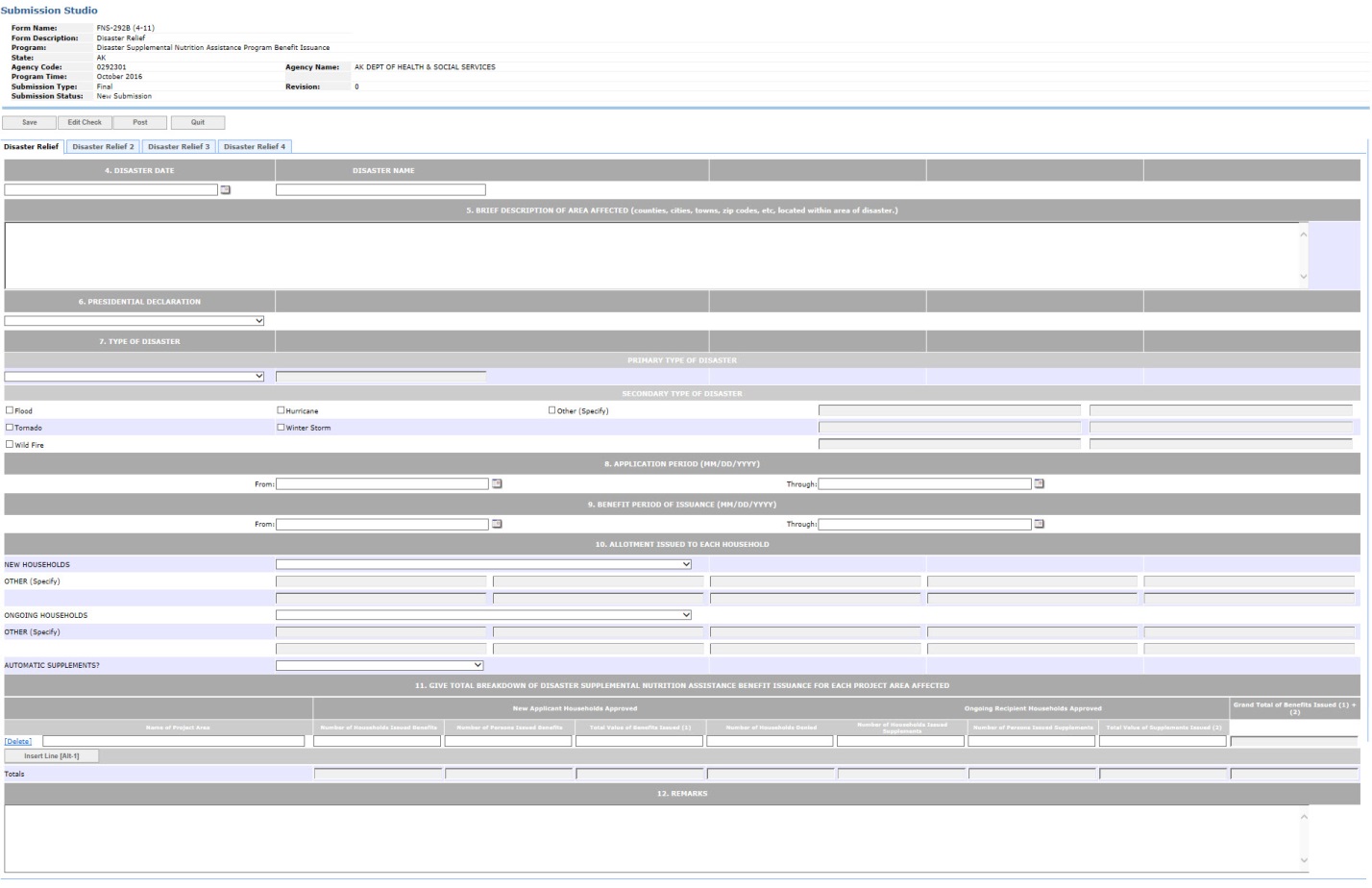Check the Flood checkbox
The image size is (1372, 888).
click(x=10, y=410)
